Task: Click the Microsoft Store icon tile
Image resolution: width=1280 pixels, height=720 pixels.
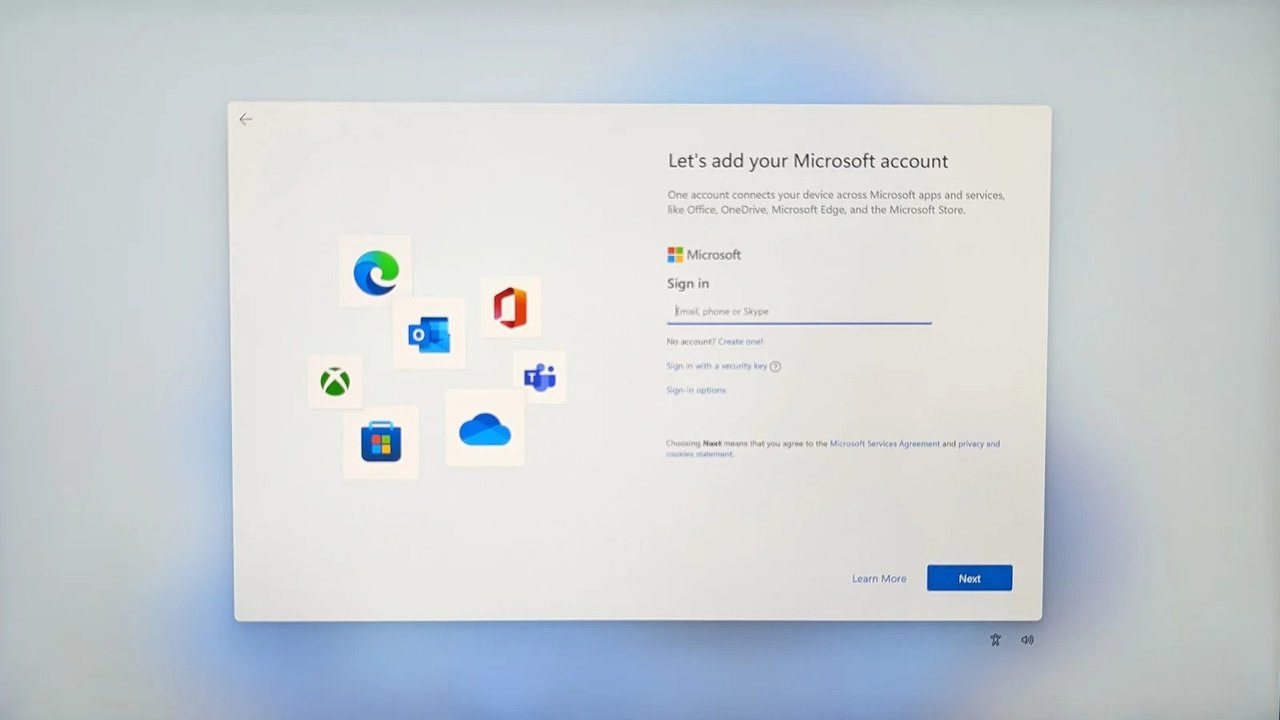Action: 381,442
